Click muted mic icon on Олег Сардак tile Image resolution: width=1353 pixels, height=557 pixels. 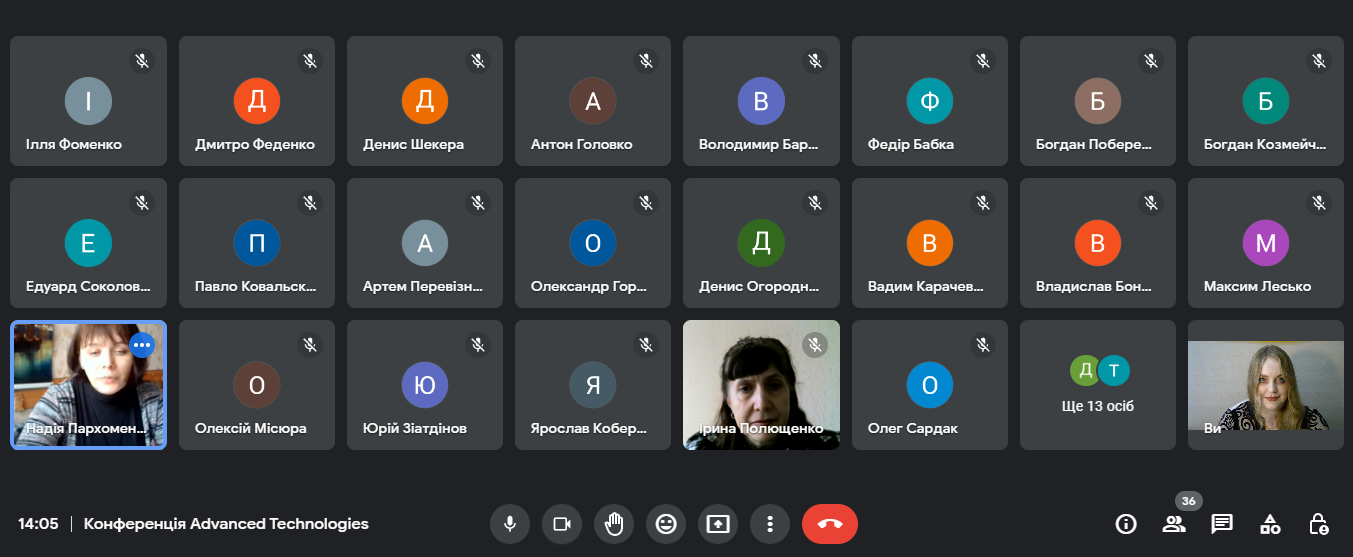coord(984,345)
